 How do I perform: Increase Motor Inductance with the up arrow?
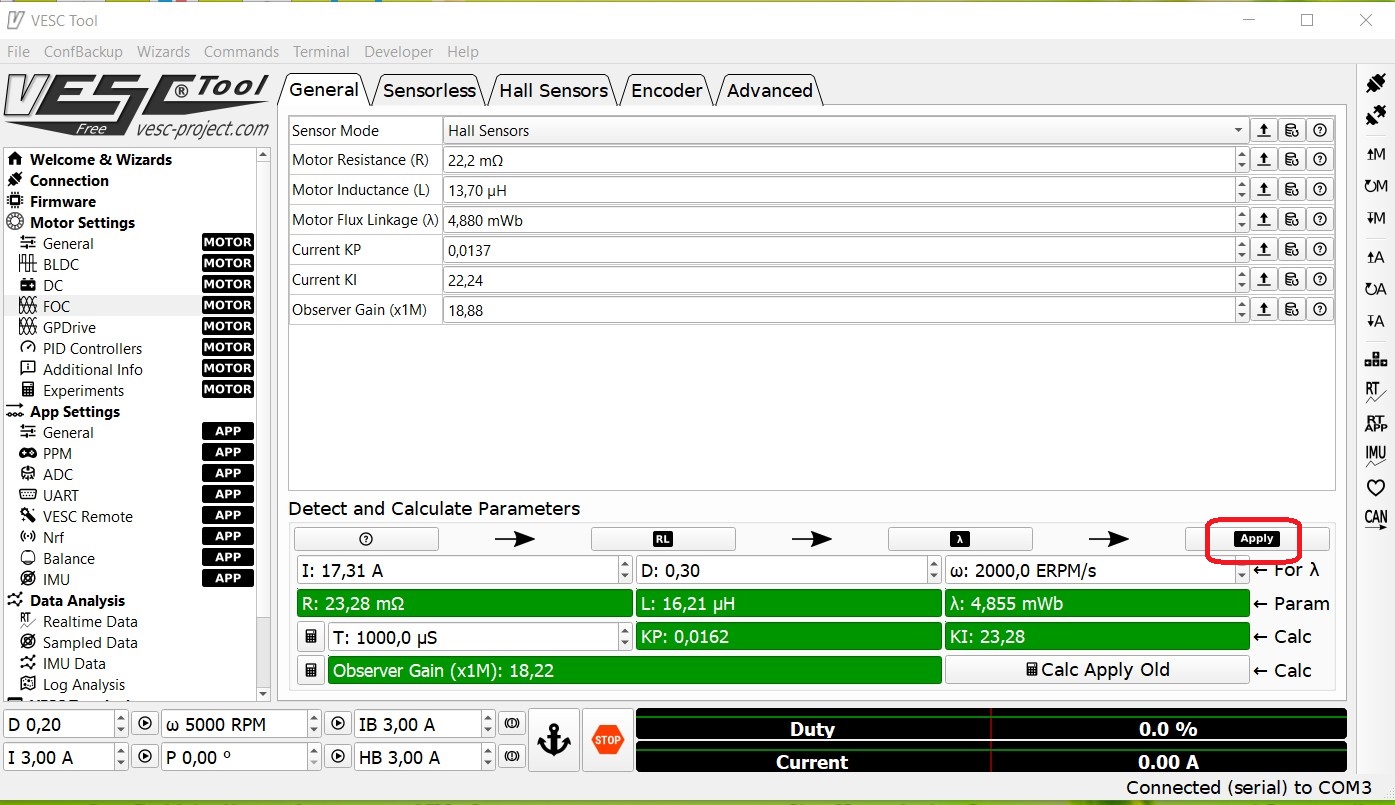click(1242, 184)
